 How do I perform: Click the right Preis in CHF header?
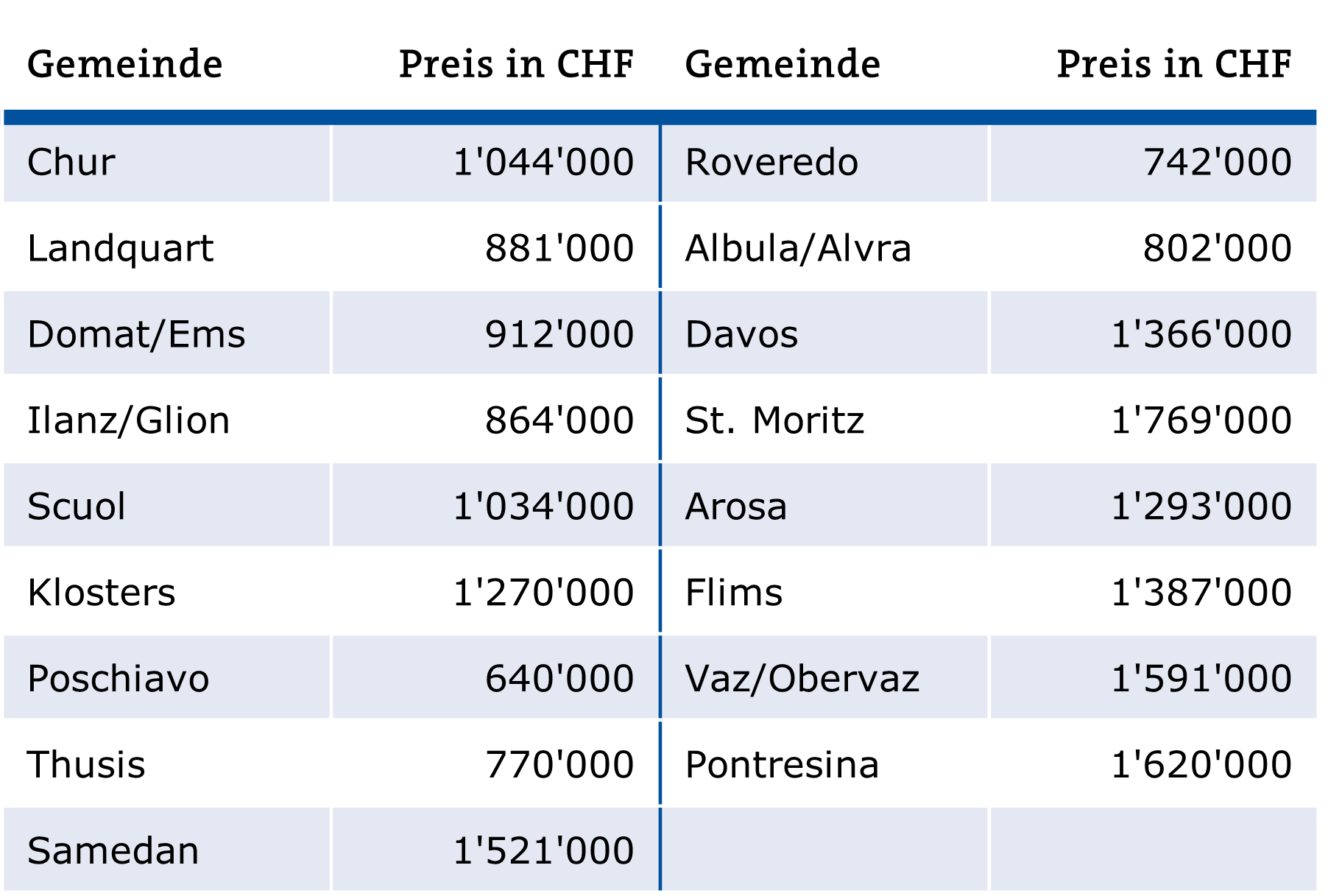[1174, 64]
